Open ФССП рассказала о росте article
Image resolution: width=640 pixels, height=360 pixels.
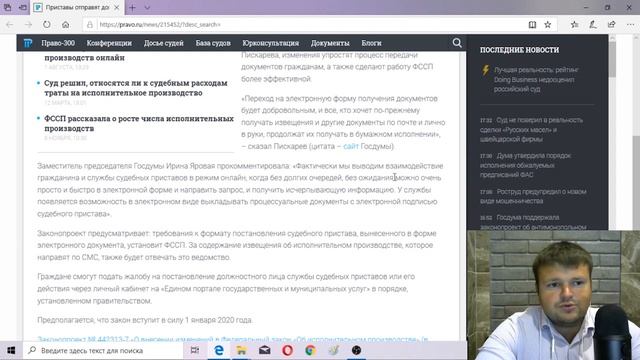click(x=139, y=123)
